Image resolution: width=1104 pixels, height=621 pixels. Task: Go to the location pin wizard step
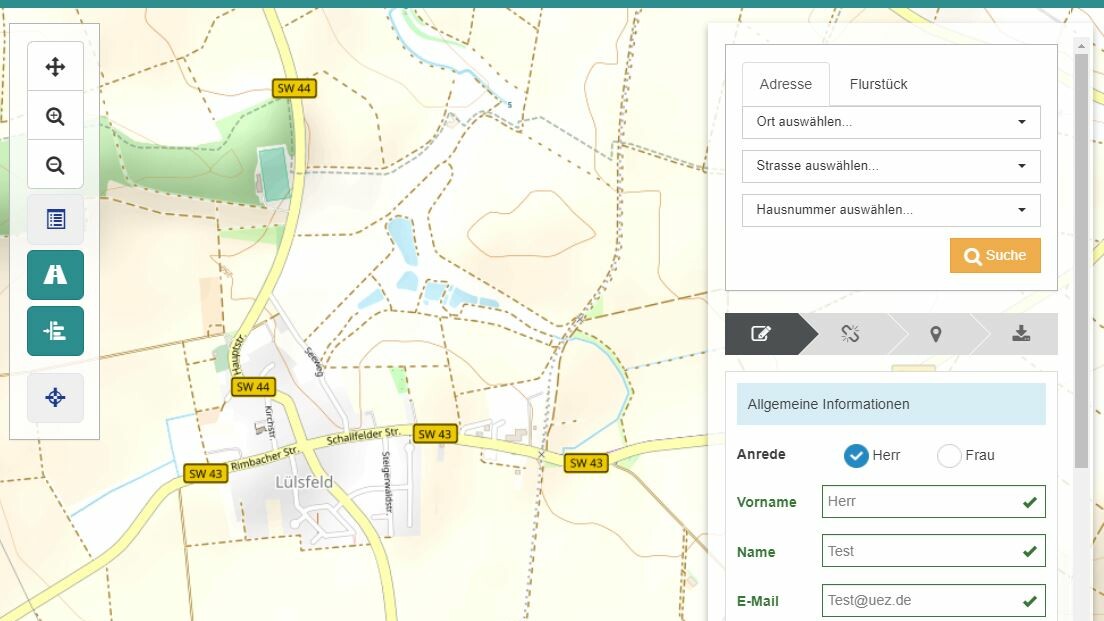[935, 334]
